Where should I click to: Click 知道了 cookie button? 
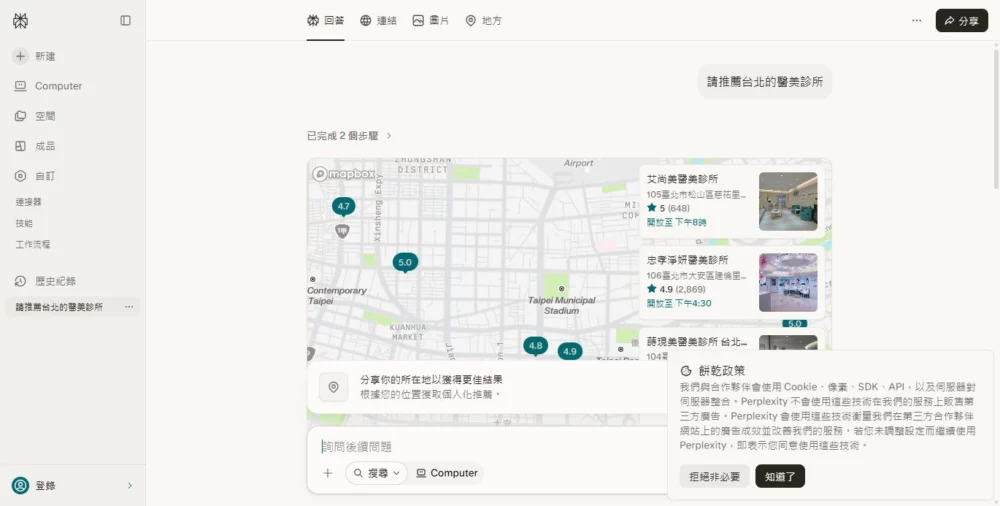point(780,477)
